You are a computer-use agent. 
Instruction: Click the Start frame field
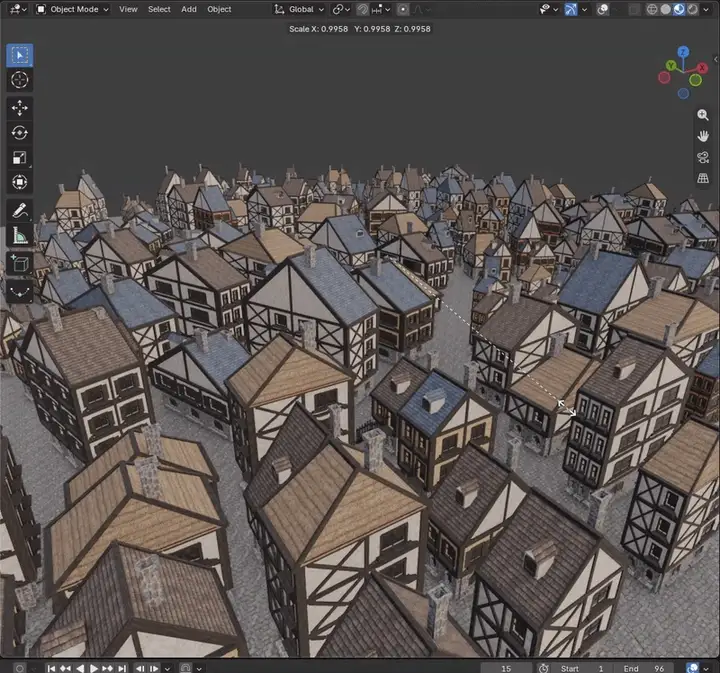click(x=584, y=668)
